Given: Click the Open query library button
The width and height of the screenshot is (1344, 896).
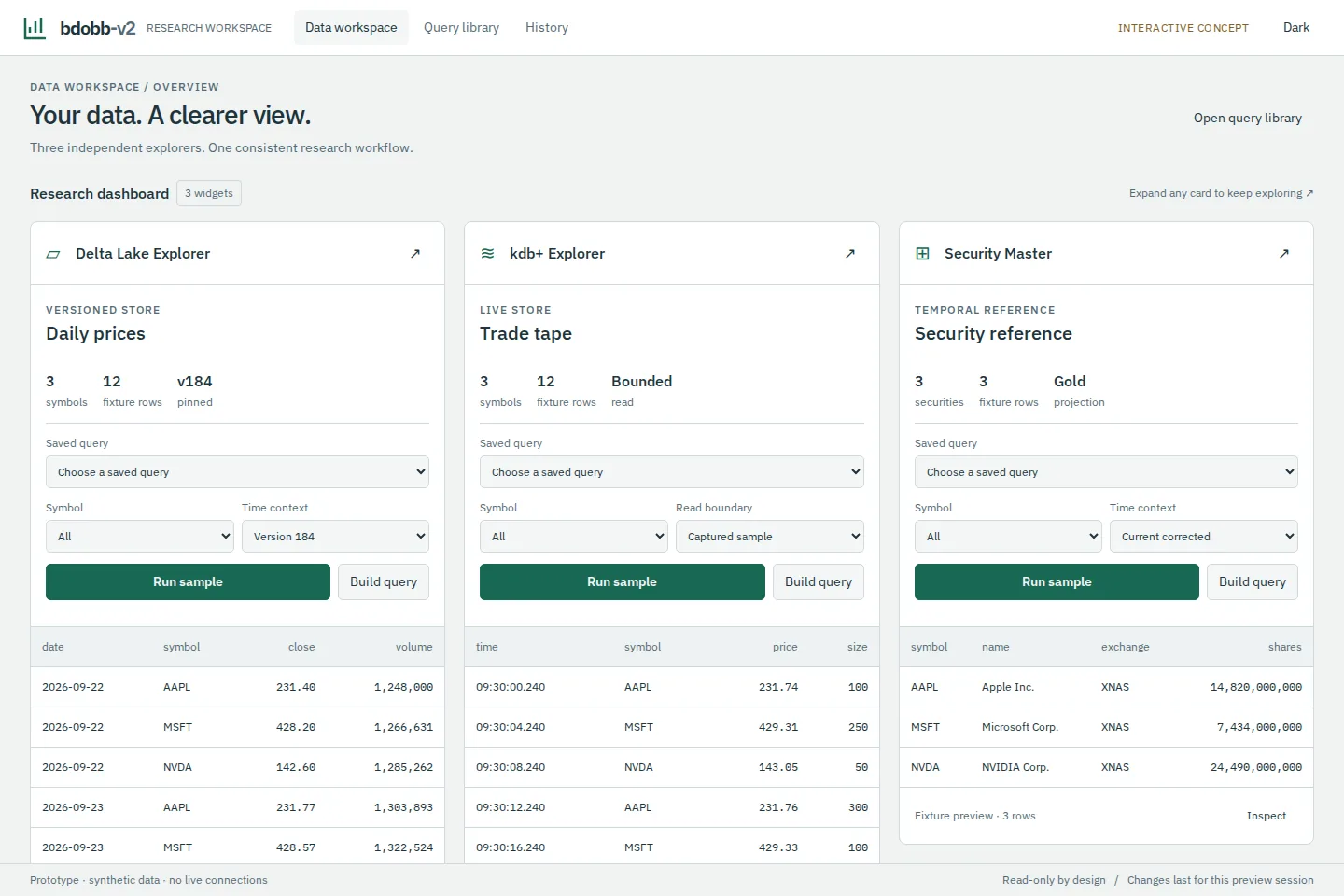Looking at the screenshot, I should [1248, 119].
